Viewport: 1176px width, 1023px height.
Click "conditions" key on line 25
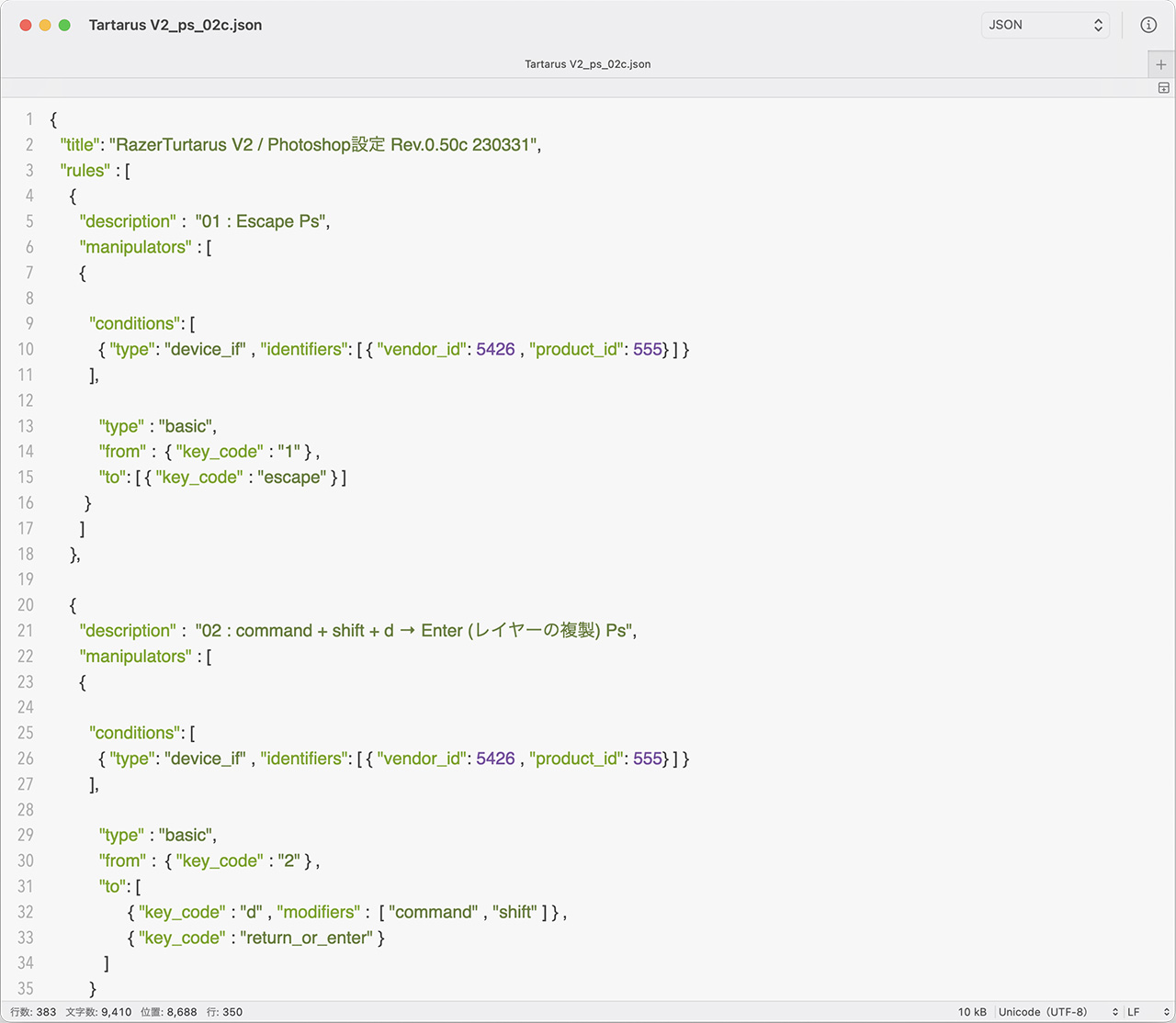pos(135,733)
